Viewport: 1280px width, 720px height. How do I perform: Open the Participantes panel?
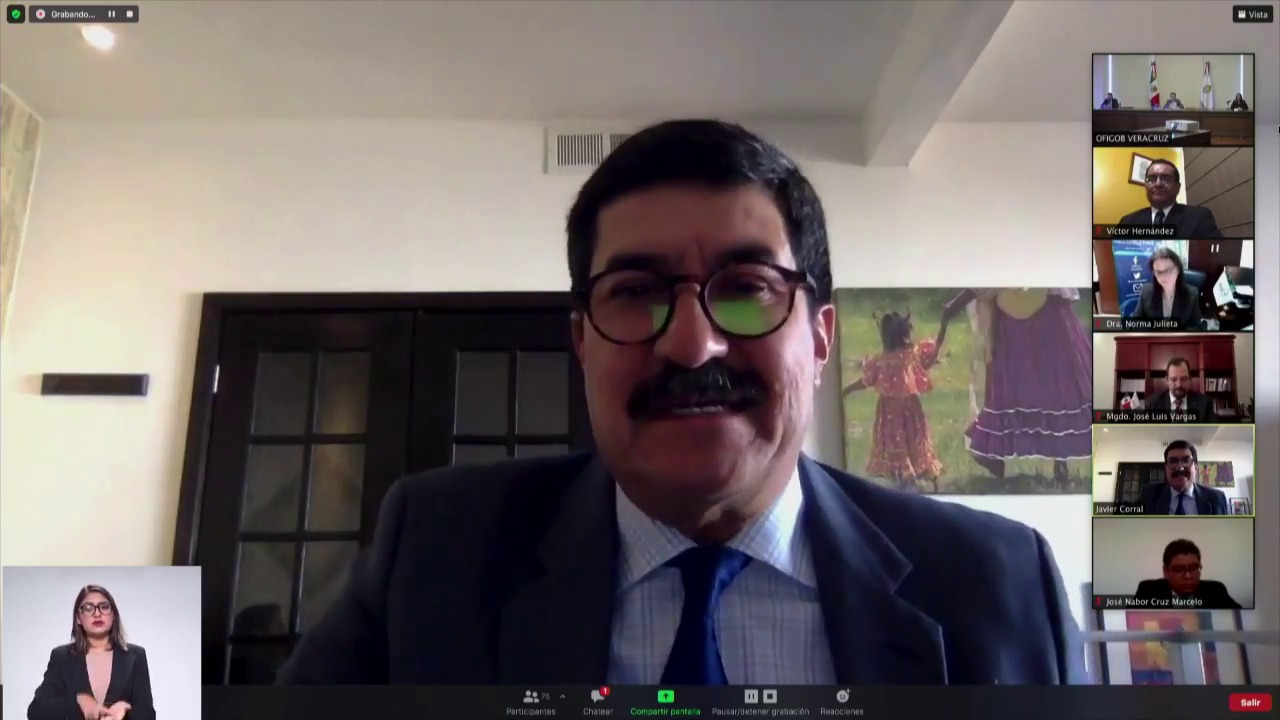tap(531, 702)
